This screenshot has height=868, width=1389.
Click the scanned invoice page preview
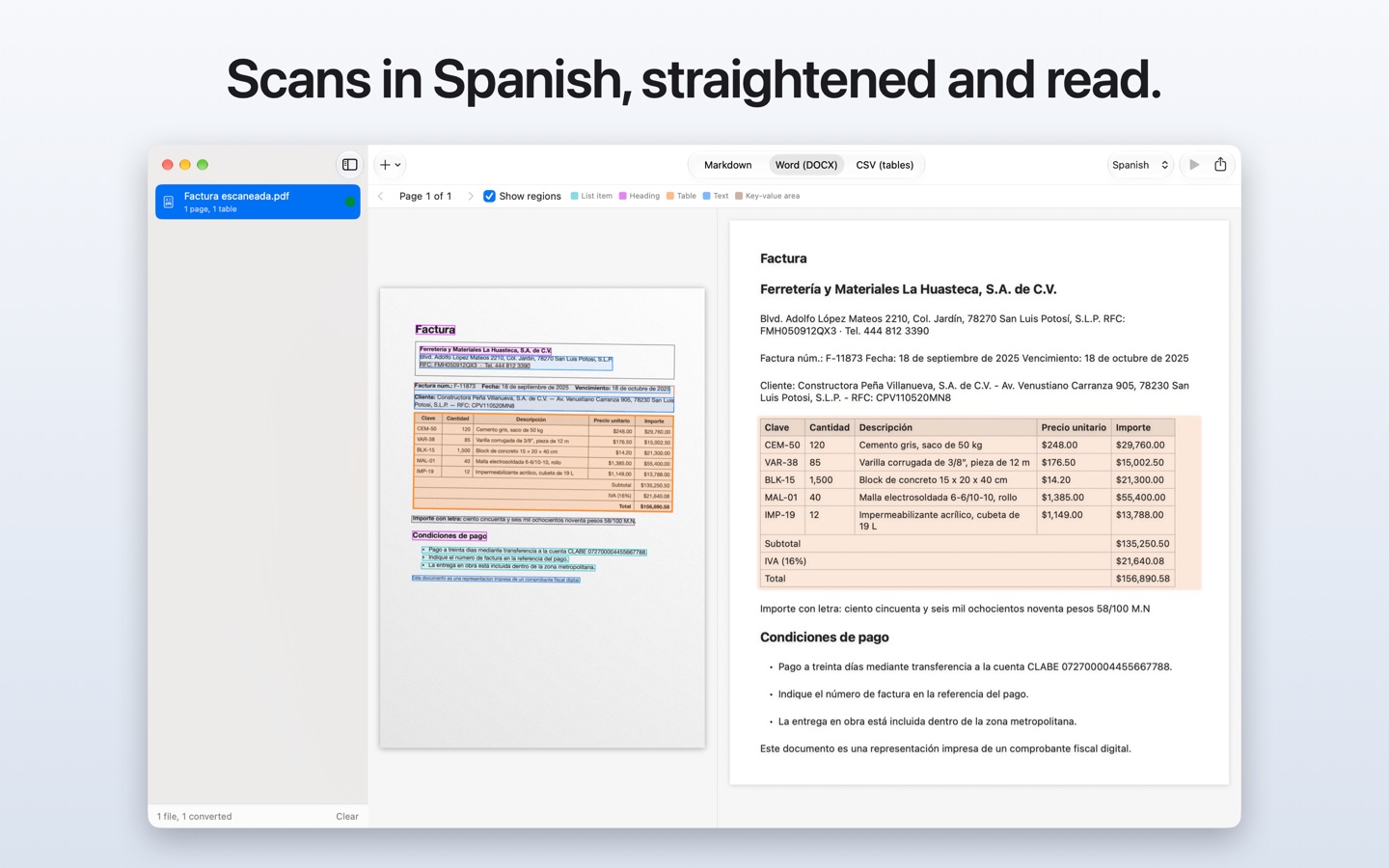point(542,518)
